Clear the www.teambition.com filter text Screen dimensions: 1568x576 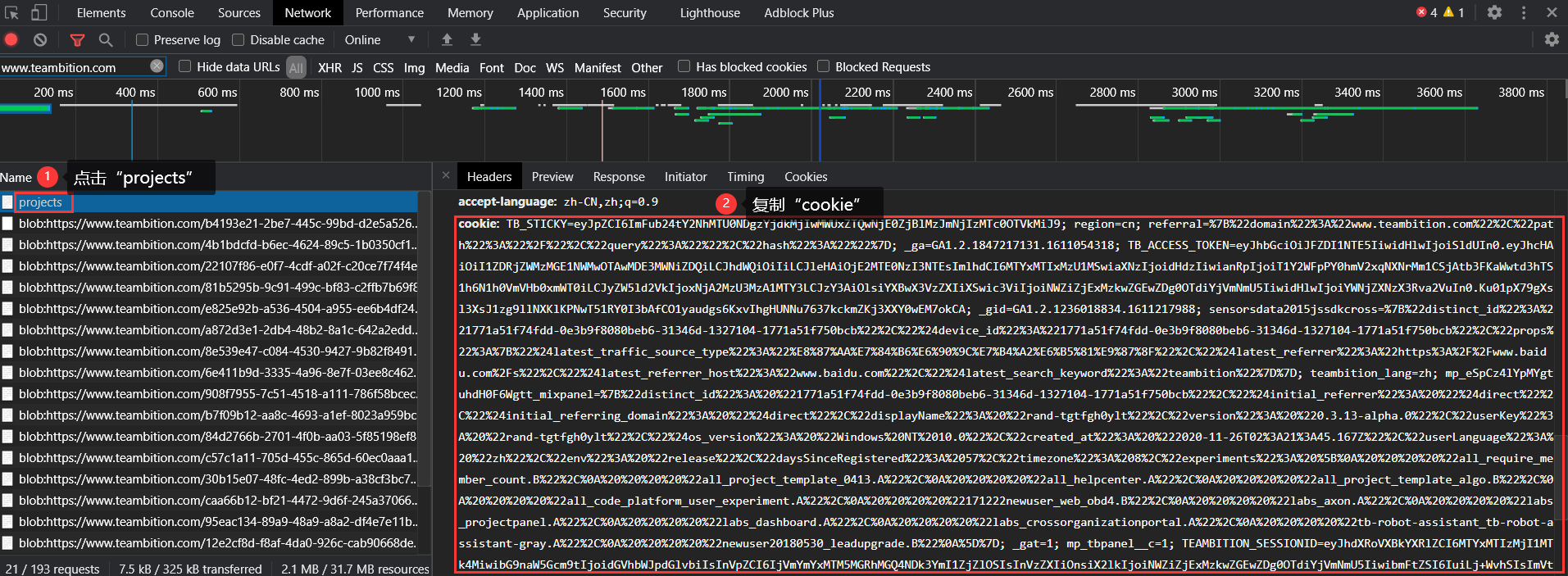(157, 66)
